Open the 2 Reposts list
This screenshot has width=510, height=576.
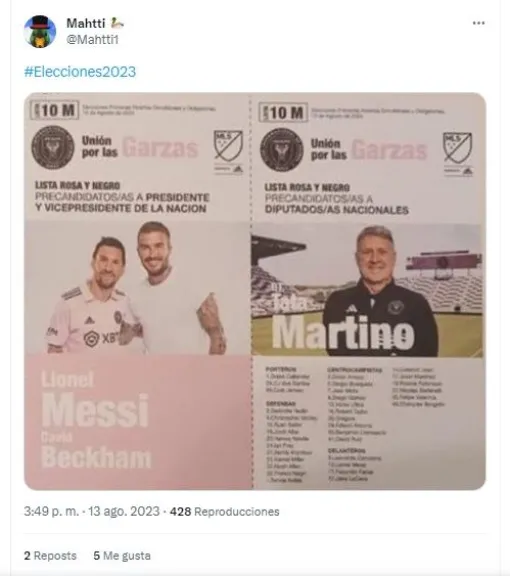pos(50,555)
